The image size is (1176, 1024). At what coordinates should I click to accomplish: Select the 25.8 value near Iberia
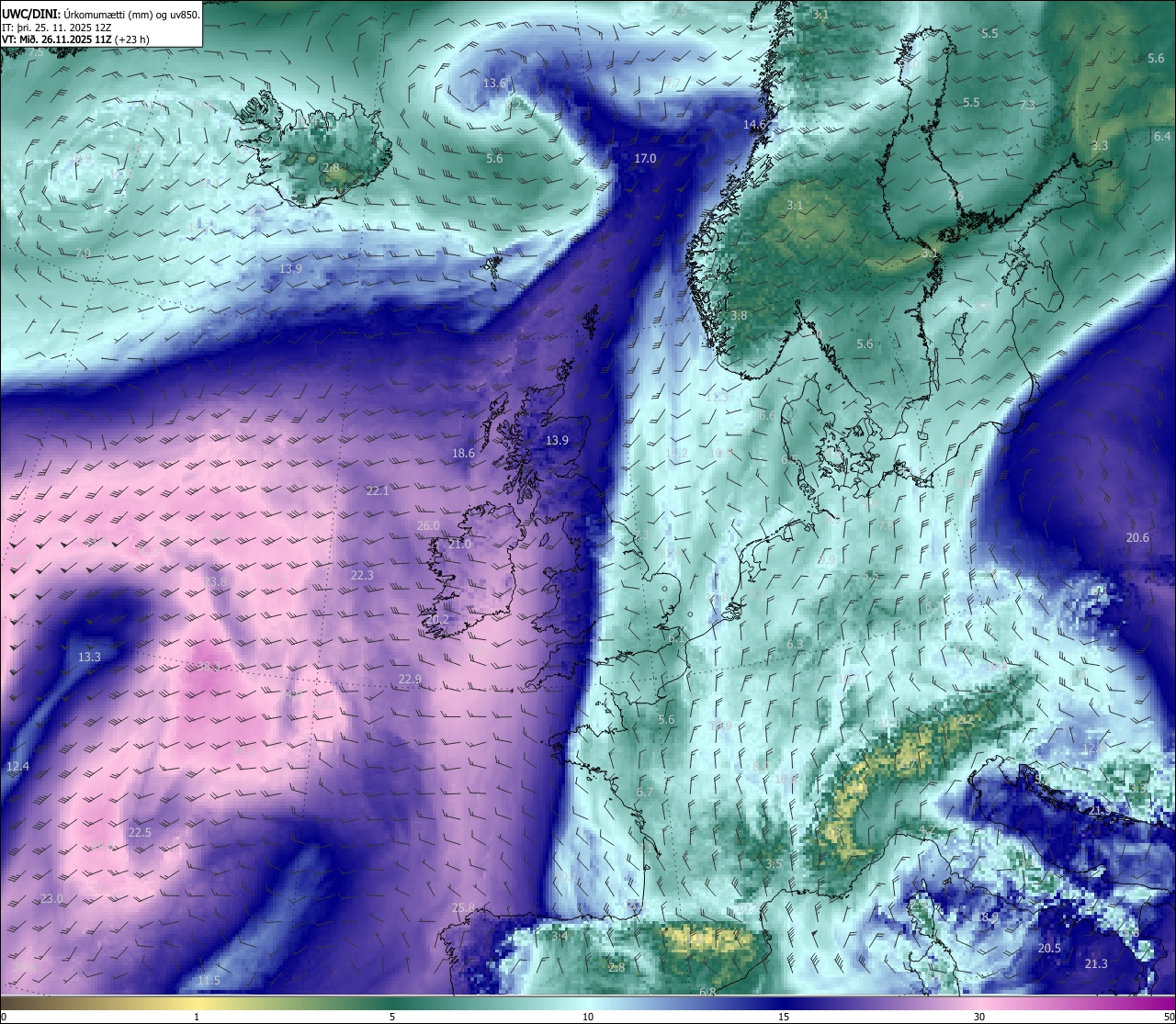click(x=464, y=908)
